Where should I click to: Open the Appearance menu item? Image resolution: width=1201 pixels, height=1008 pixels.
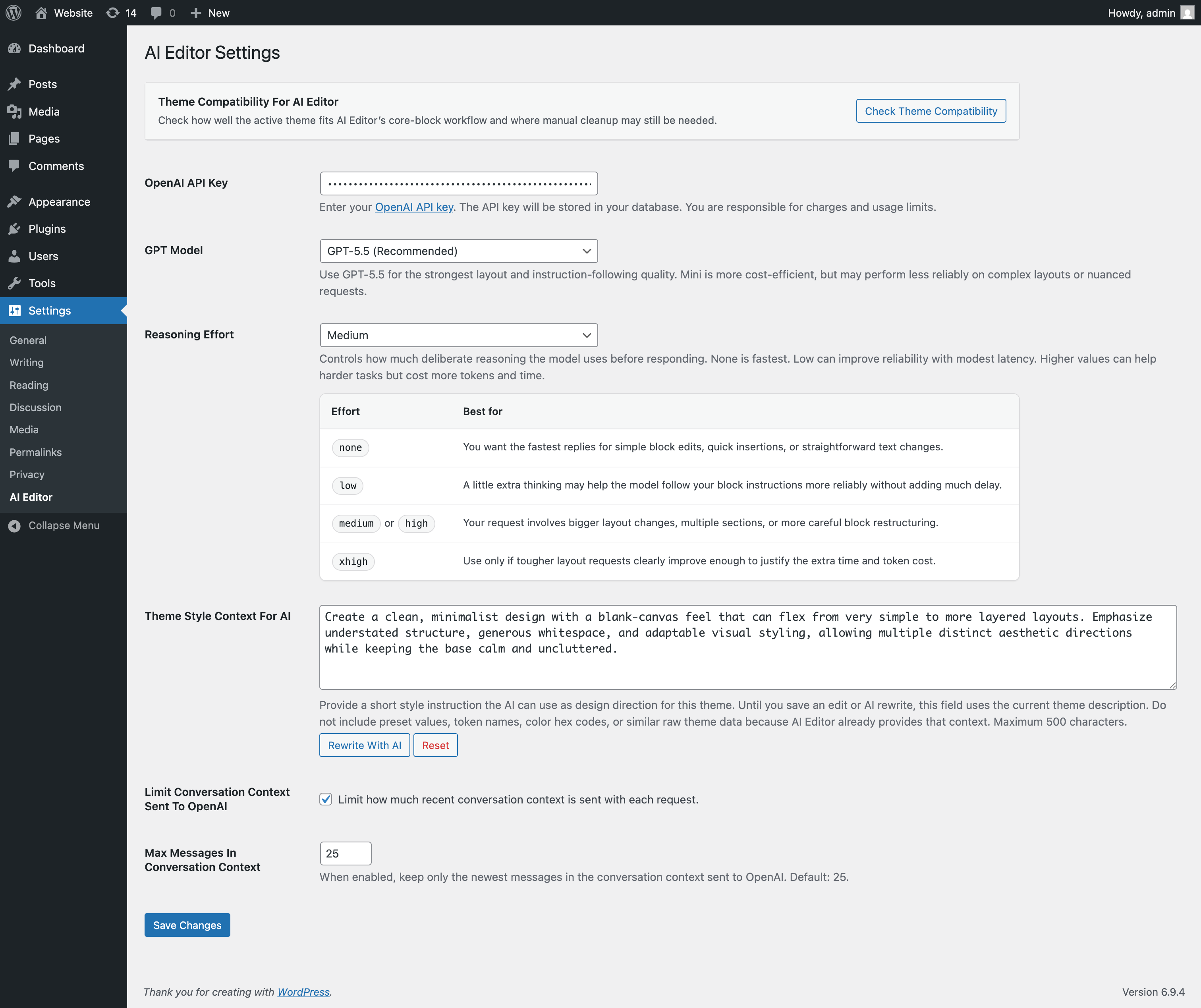click(x=64, y=201)
